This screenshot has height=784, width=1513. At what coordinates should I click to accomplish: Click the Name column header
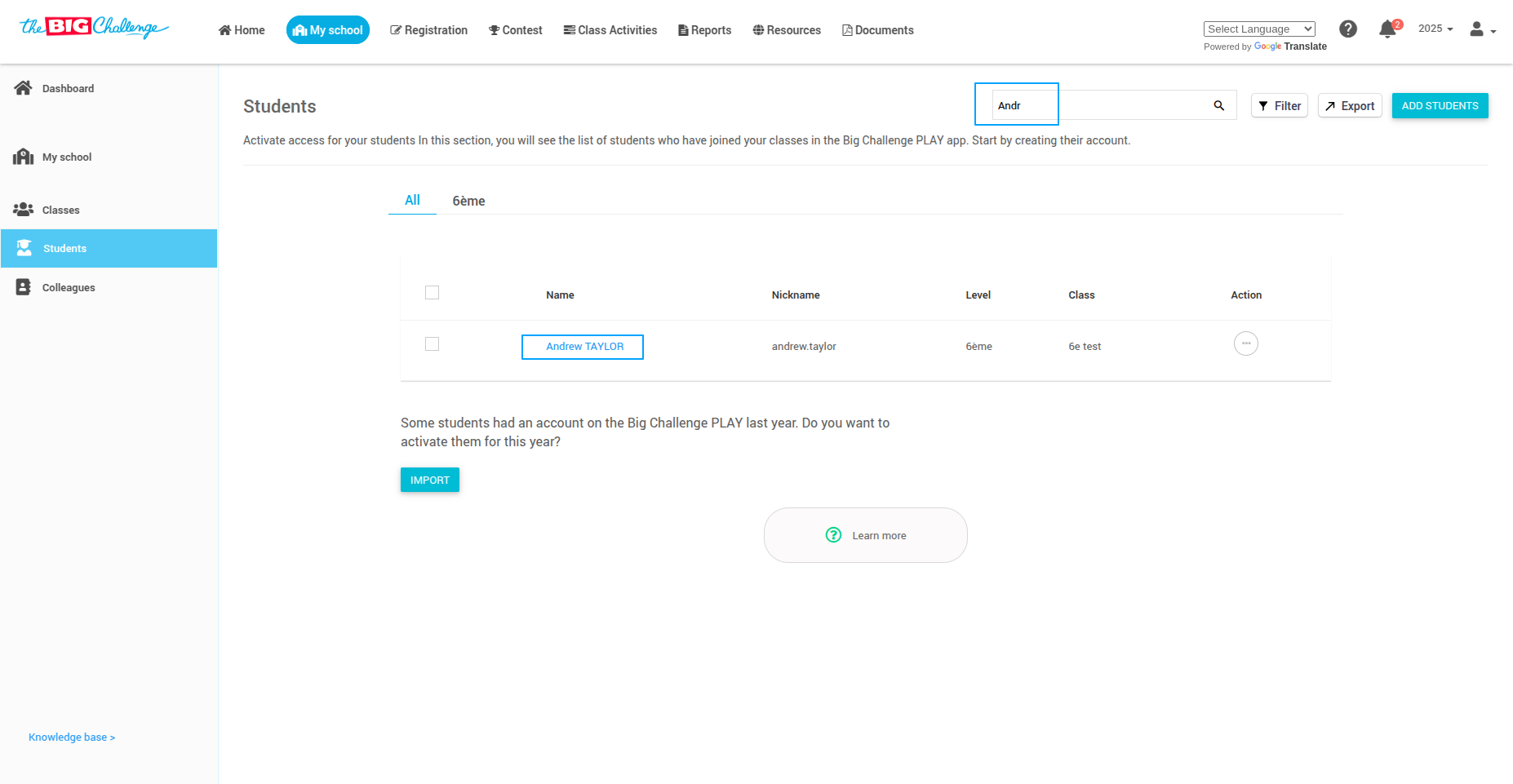(560, 295)
